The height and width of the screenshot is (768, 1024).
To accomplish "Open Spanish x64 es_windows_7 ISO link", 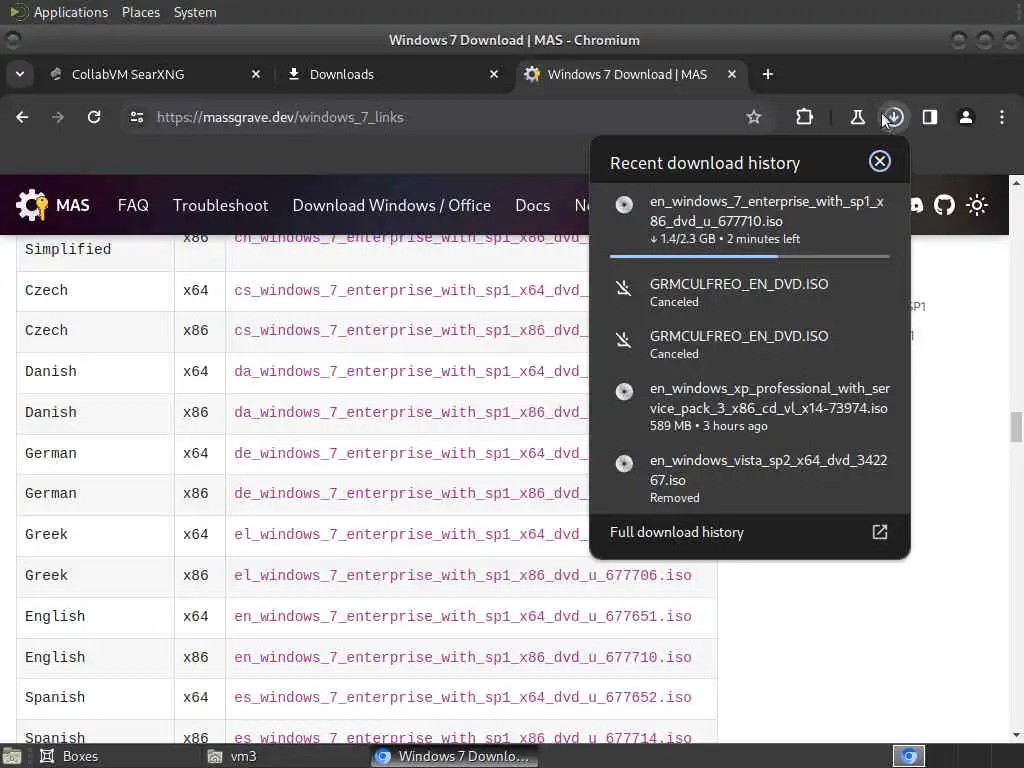I will (462, 697).
